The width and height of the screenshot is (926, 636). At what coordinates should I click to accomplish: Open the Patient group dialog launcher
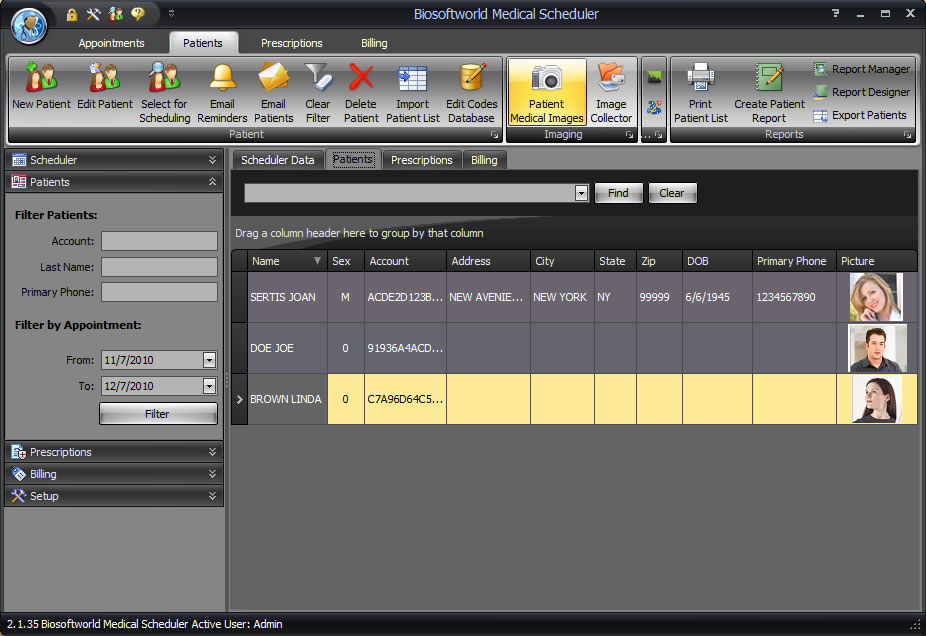pyautogui.click(x=494, y=135)
